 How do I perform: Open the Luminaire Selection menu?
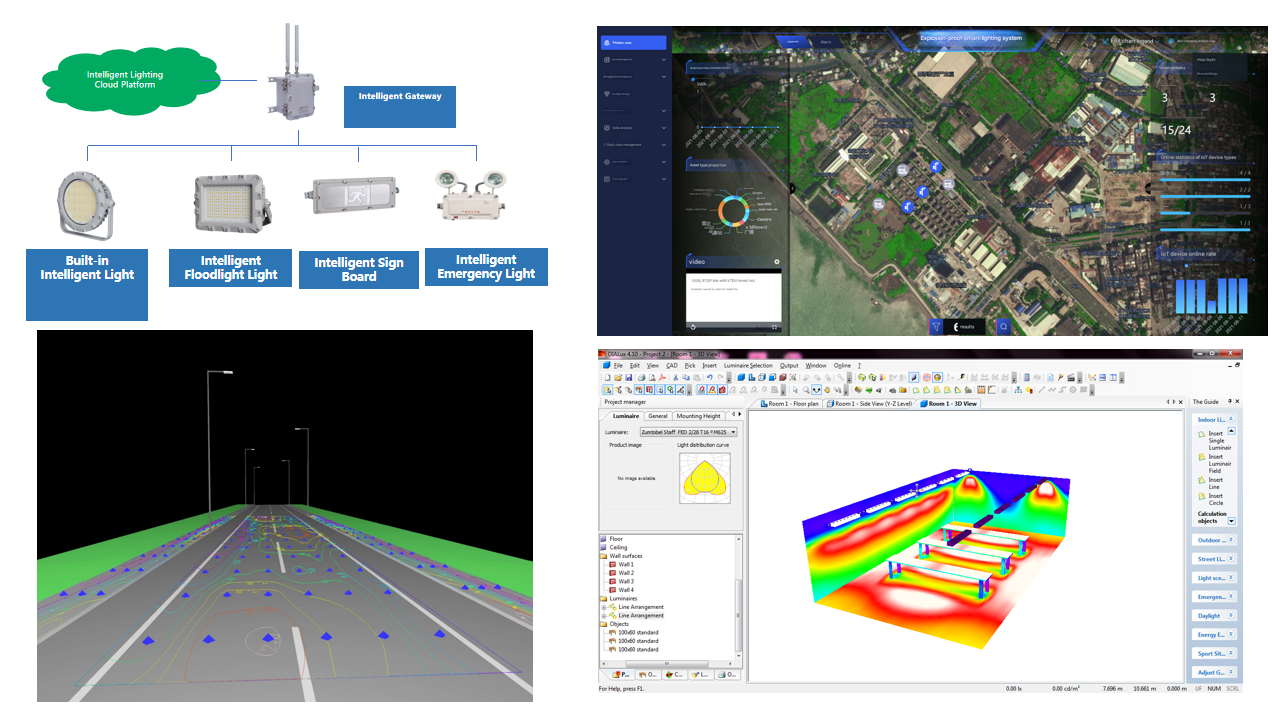[x=748, y=365]
